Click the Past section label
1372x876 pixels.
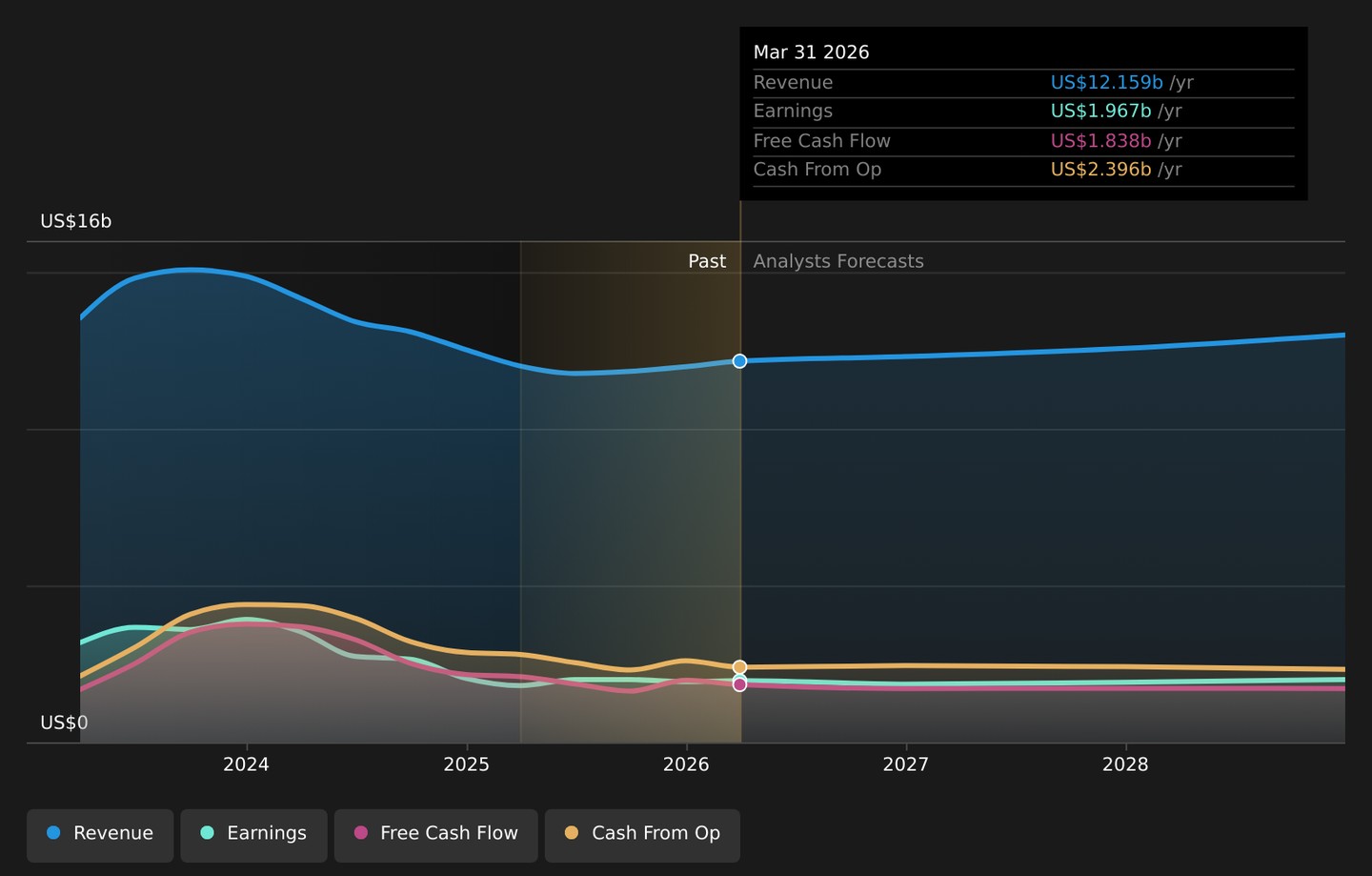[707, 261]
